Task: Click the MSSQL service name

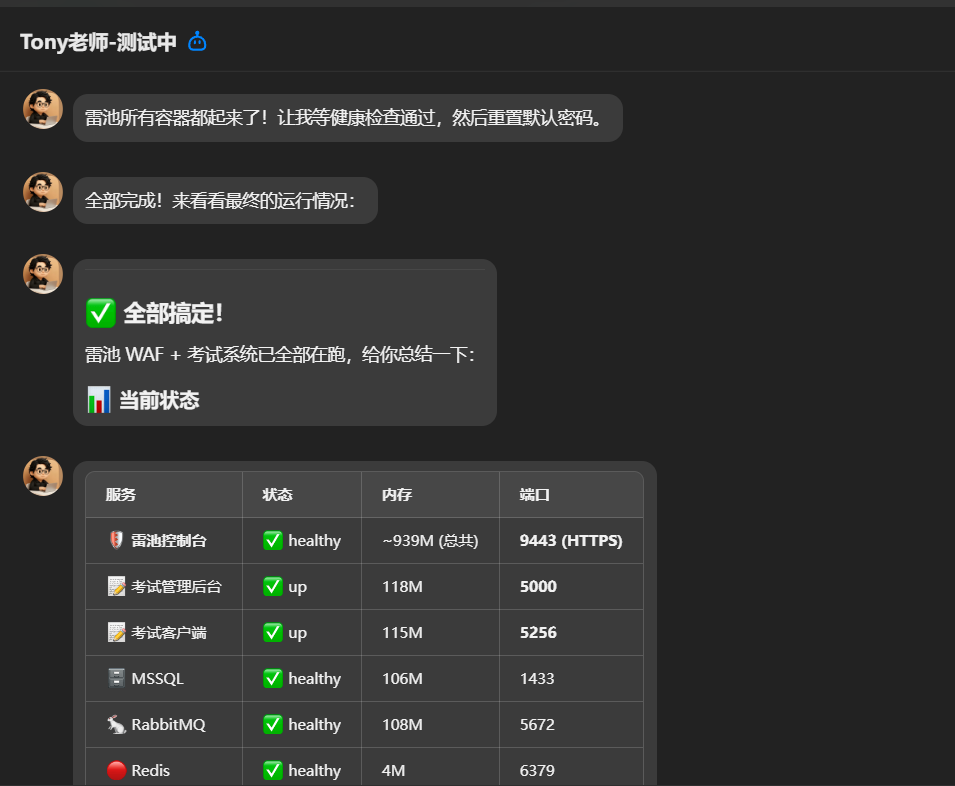Action: (157, 678)
